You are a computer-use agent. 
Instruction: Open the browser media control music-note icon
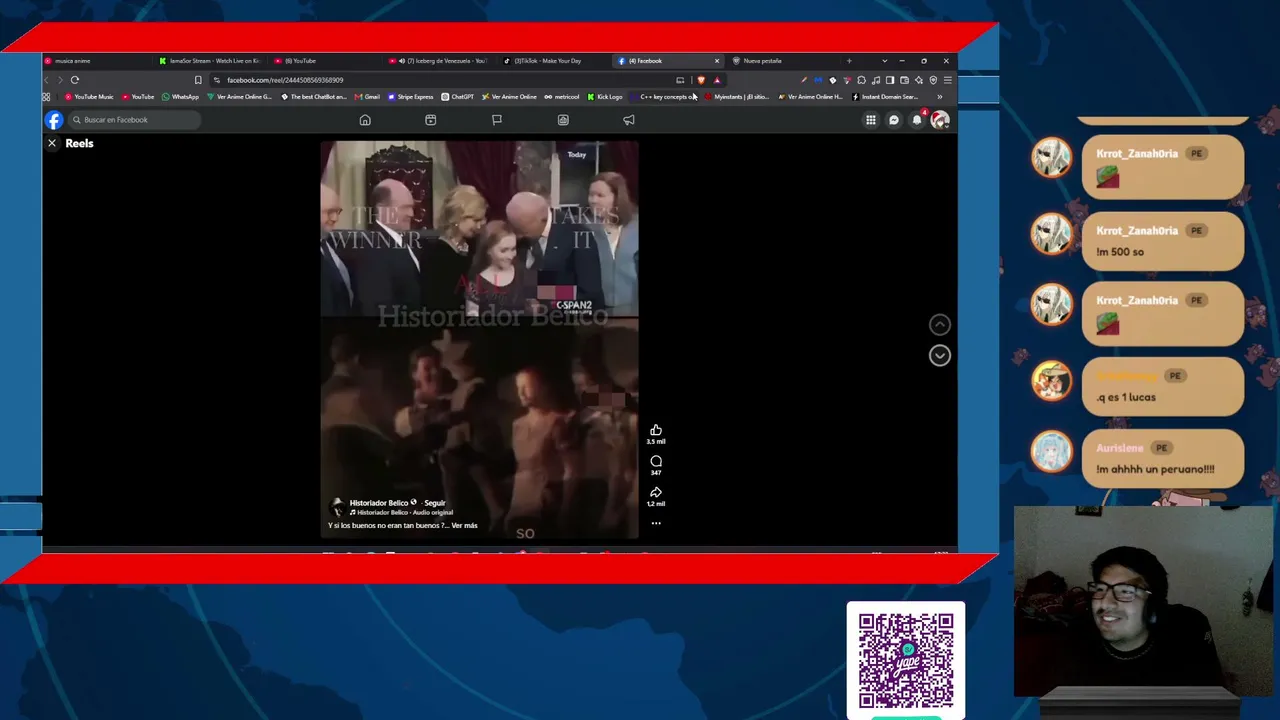pyautogui.click(x=876, y=80)
